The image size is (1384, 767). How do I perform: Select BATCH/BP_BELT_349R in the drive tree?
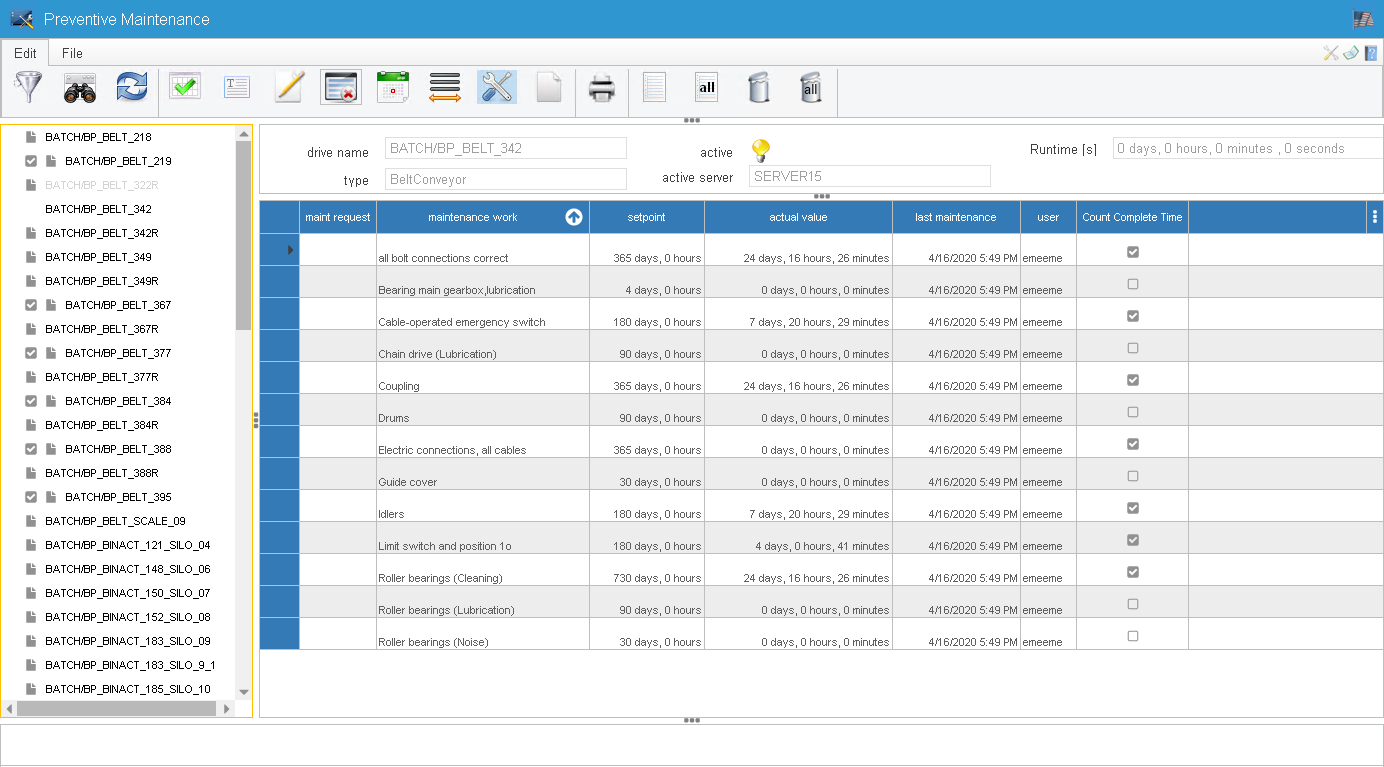(102, 281)
